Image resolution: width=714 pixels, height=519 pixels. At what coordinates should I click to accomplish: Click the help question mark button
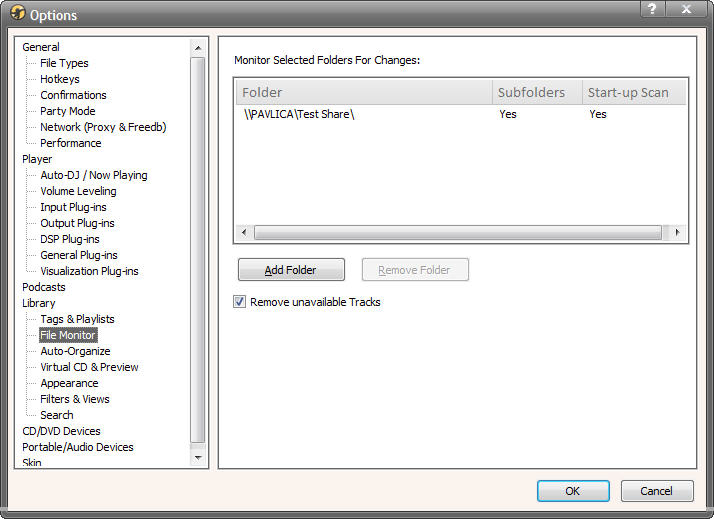(652, 8)
